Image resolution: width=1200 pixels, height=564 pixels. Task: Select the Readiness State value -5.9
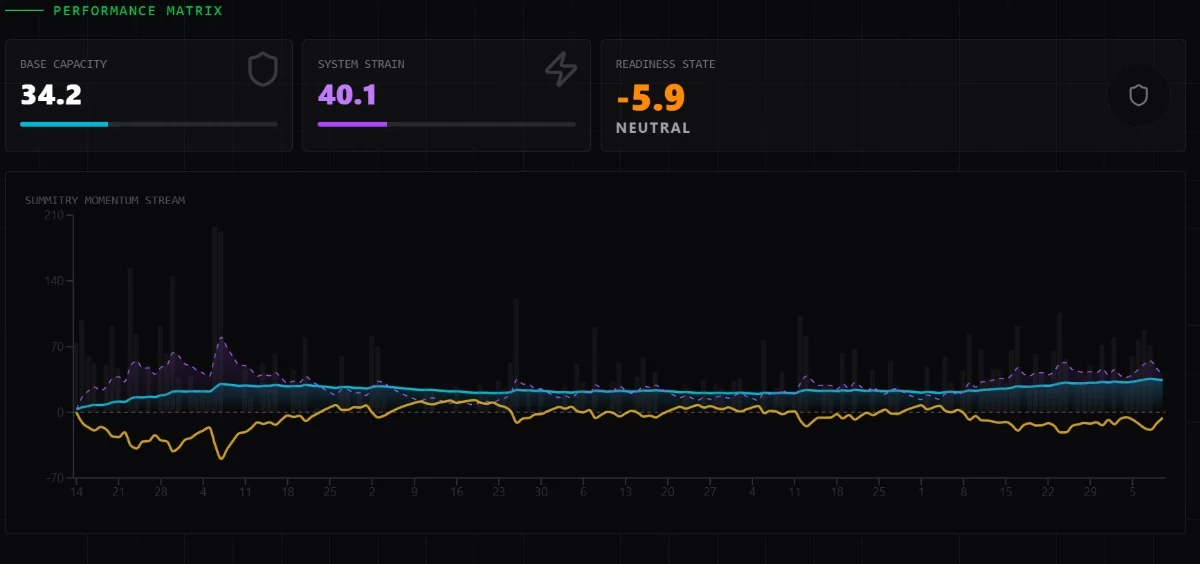(x=650, y=98)
